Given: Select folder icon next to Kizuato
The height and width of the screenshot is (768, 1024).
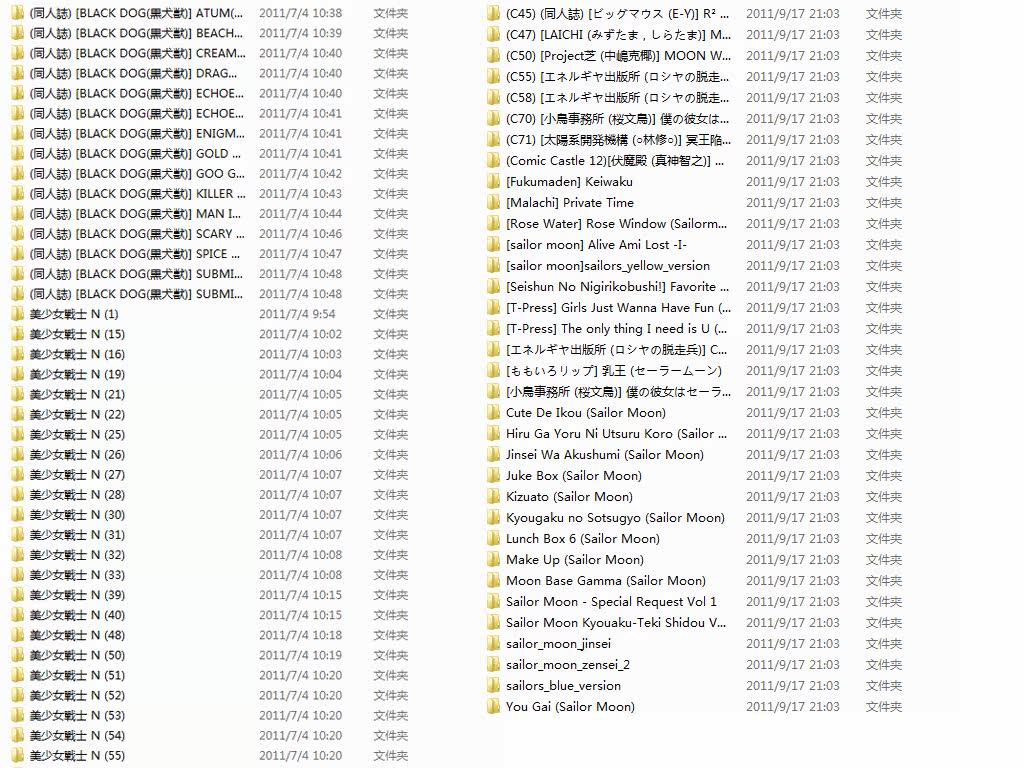Looking at the screenshot, I should (493, 497).
